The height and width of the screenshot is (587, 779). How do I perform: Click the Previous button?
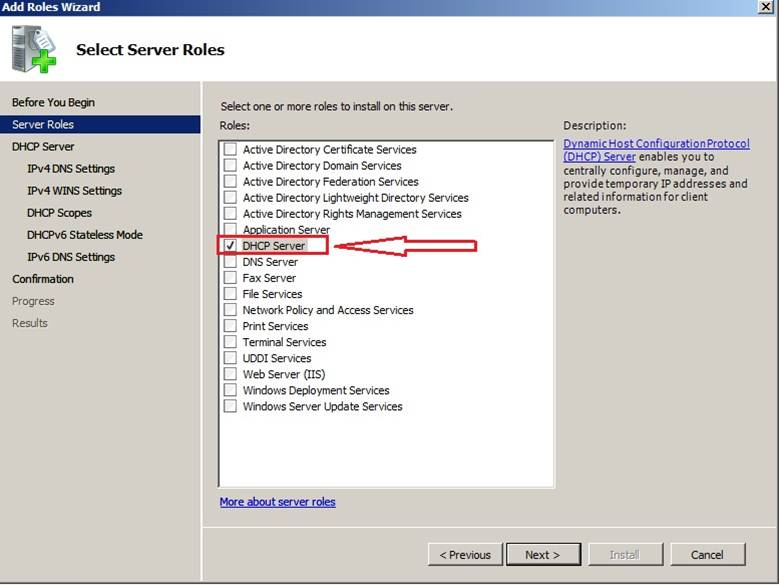coord(465,554)
